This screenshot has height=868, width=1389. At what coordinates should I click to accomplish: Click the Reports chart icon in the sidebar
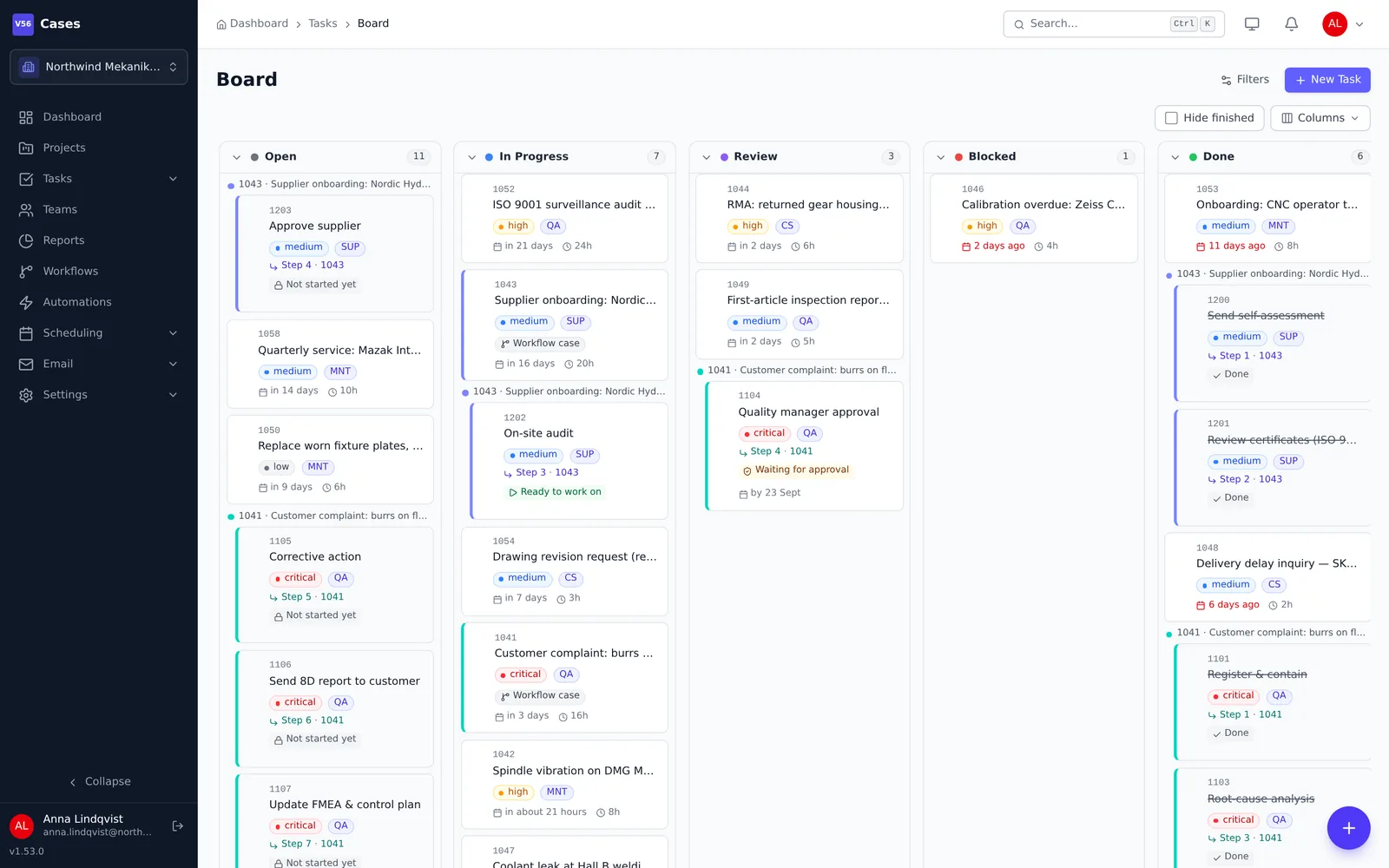point(26,240)
